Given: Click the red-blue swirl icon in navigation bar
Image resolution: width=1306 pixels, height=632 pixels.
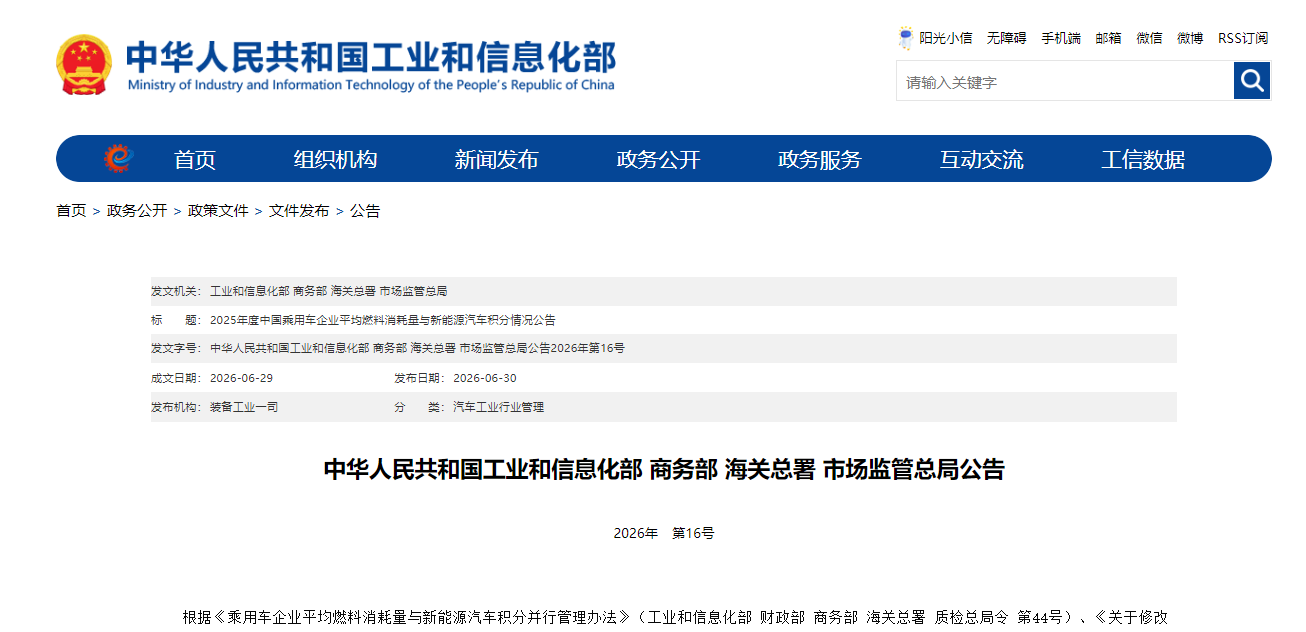Looking at the screenshot, I should pyautogui.click(x=118, y=158).
